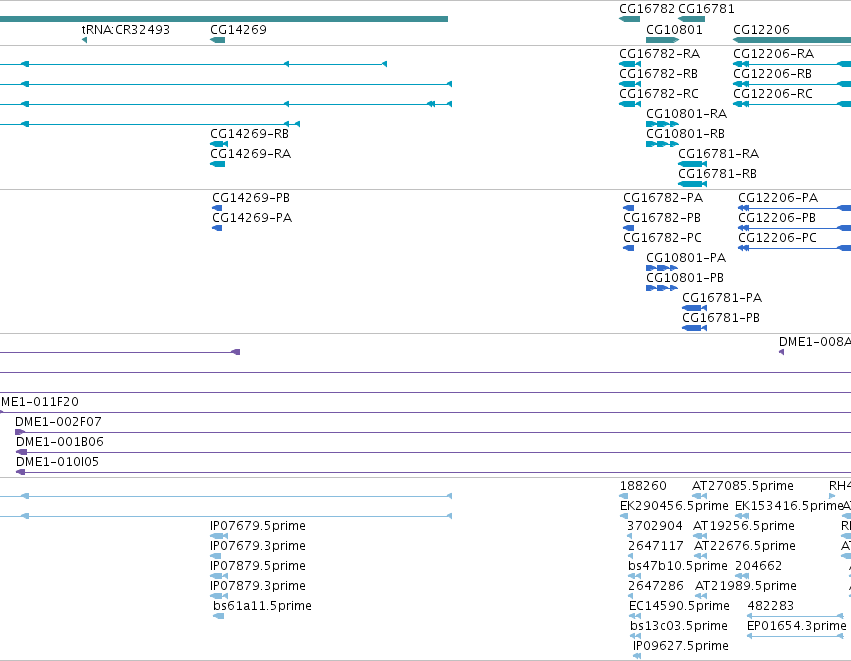Image resolution: width=851 pixels, height=661 pixels.
Task: Select transcript CG16781-RB
Action: (x=717, y=174)
